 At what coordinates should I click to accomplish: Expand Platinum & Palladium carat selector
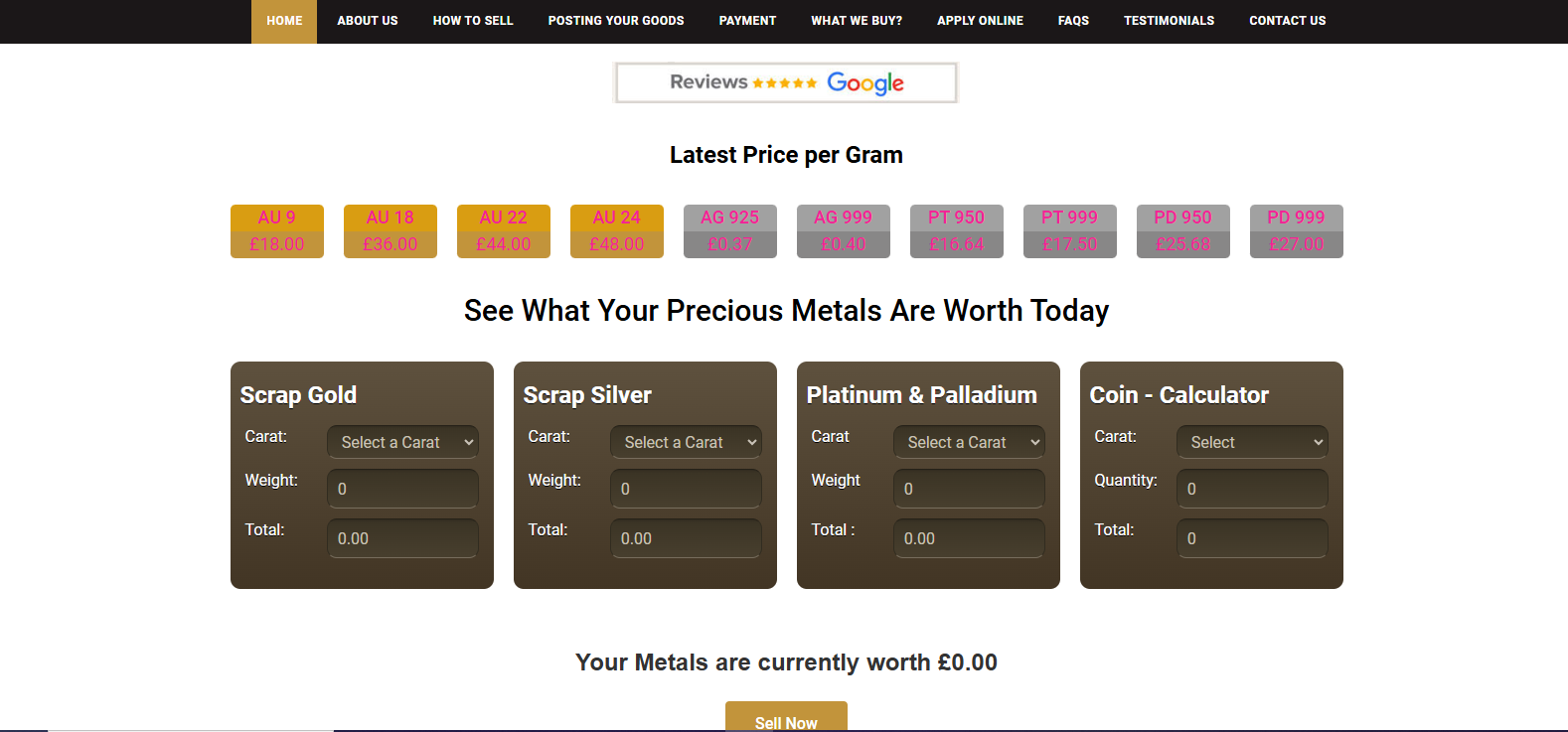[969, 442]
